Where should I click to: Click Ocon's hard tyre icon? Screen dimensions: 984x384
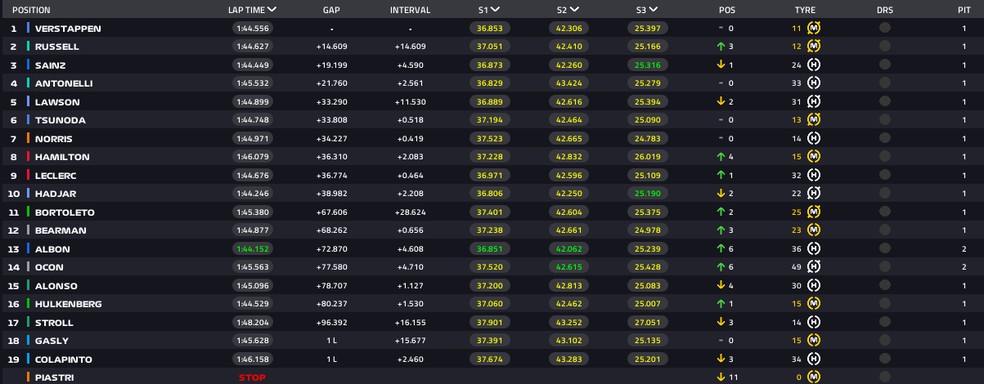[x=814, y=267]
